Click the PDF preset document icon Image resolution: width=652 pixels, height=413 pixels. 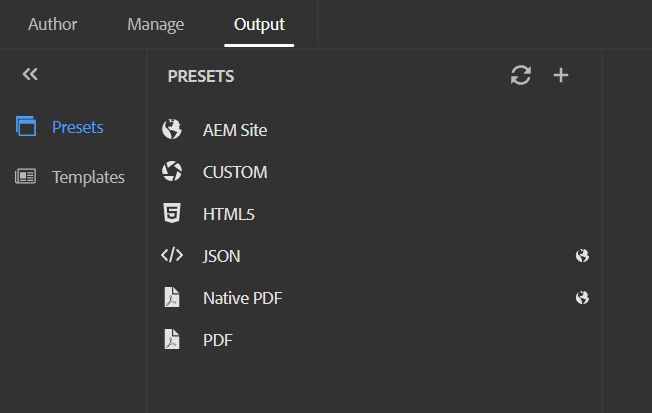point(172,339)
